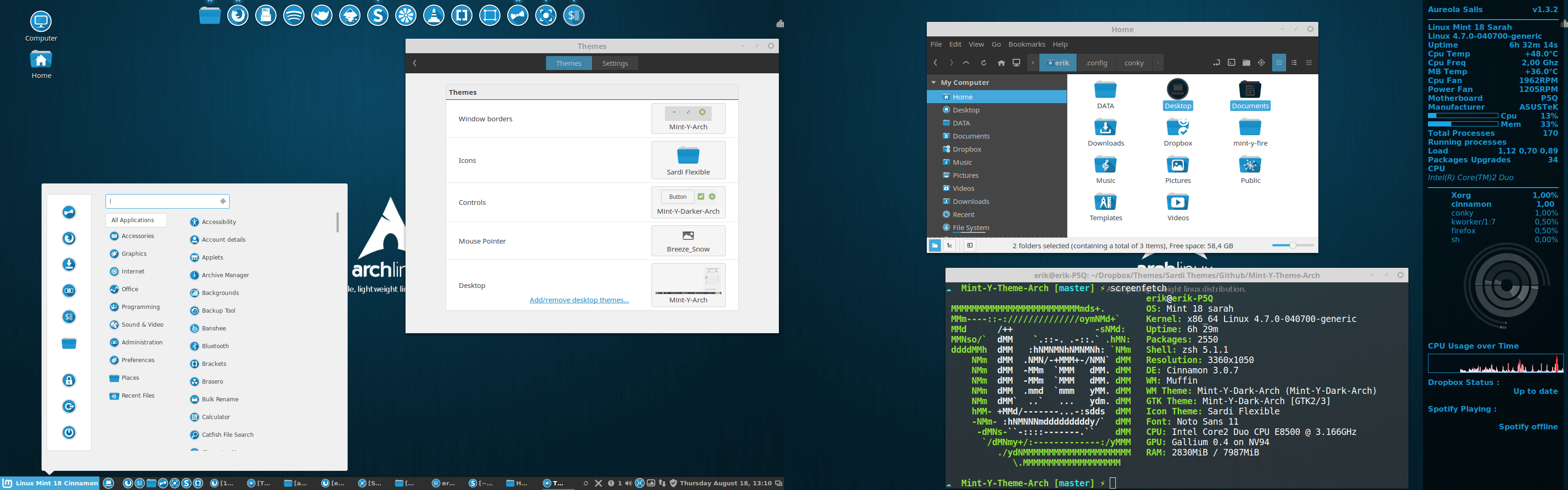Open the folder icon in the top dock
Screen dimensions: 1568x490
210,15
